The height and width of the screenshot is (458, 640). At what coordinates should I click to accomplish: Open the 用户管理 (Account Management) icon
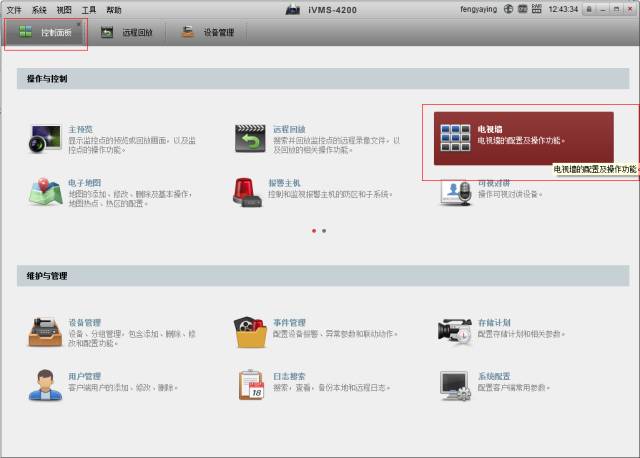pyautogui.click(x=46, y=384)
